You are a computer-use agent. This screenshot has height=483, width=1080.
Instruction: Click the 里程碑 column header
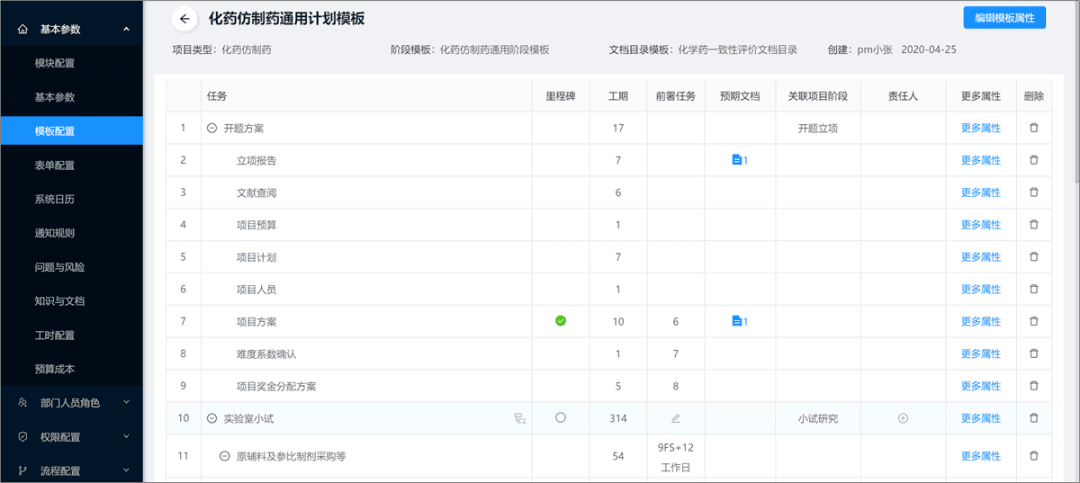pyautogui.click(x=561, y=96)
